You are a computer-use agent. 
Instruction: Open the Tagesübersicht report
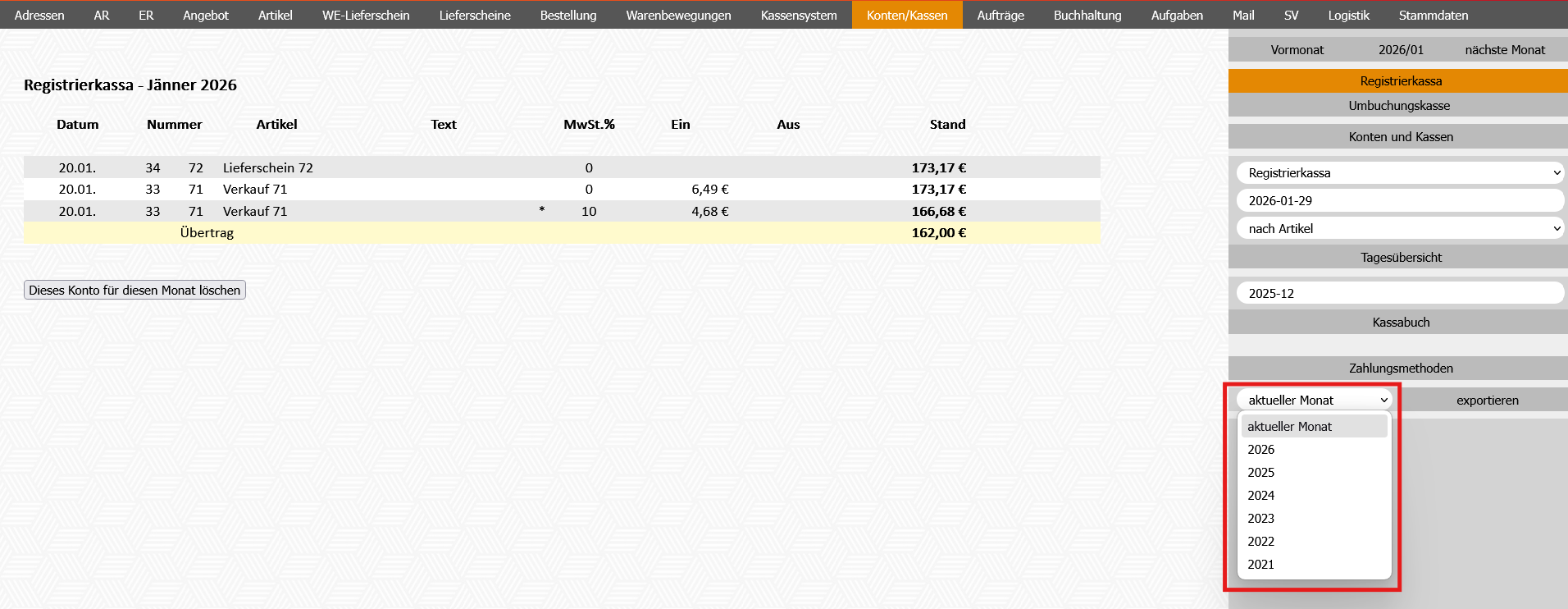click(x=1400, y=258)
